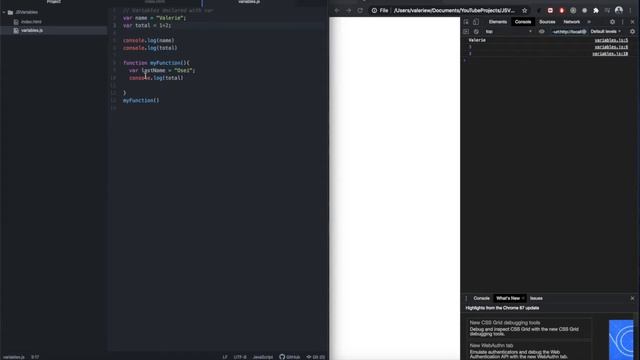Open the Chrome profile avatar
Viewport: 640px width, 360px height.
(619, 10)
